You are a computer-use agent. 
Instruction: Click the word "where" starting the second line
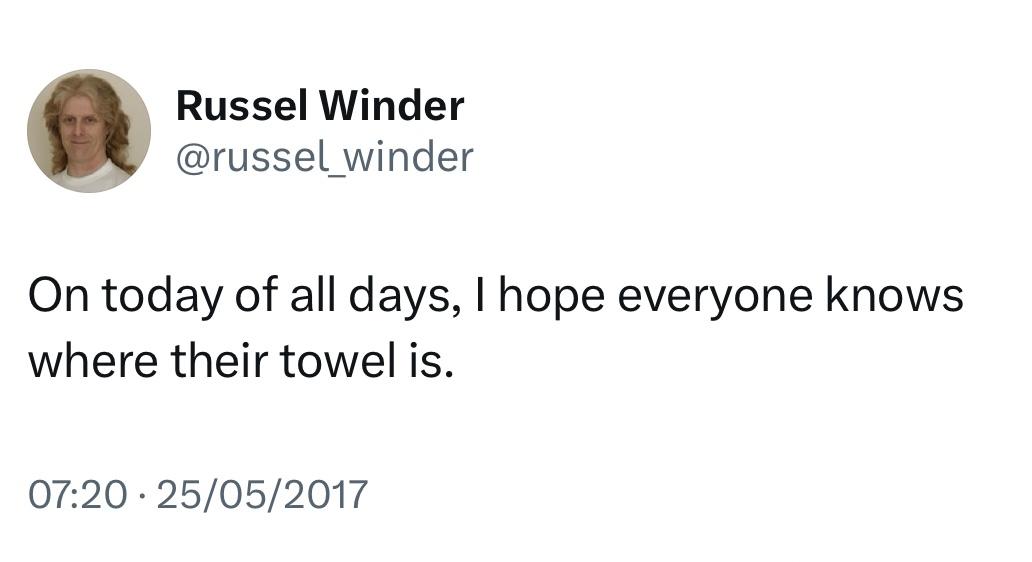coord(93,361)
